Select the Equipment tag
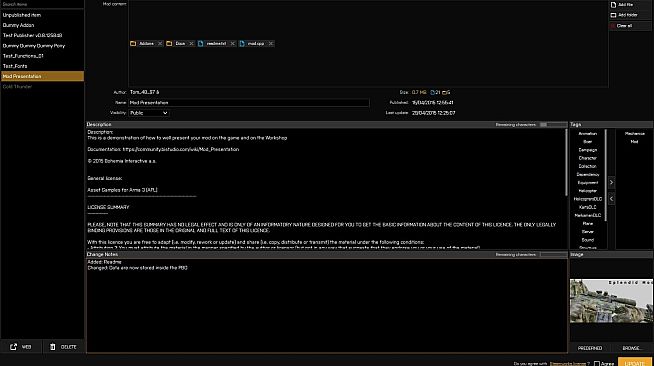Image resolution: width=654 pixels, height=366 pixels. coord(587,183)
